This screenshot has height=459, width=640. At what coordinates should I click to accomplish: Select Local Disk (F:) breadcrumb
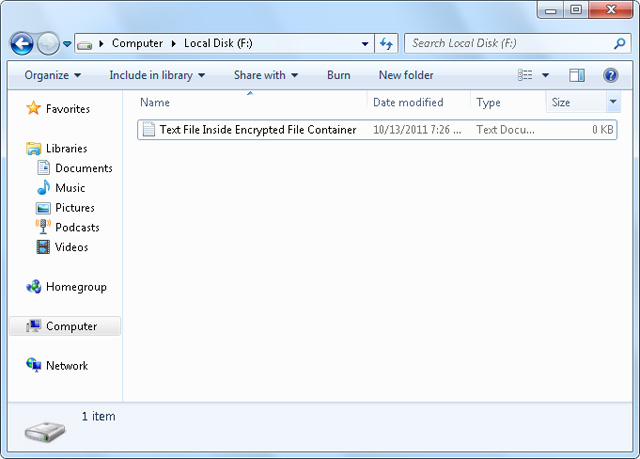point(218,43)
